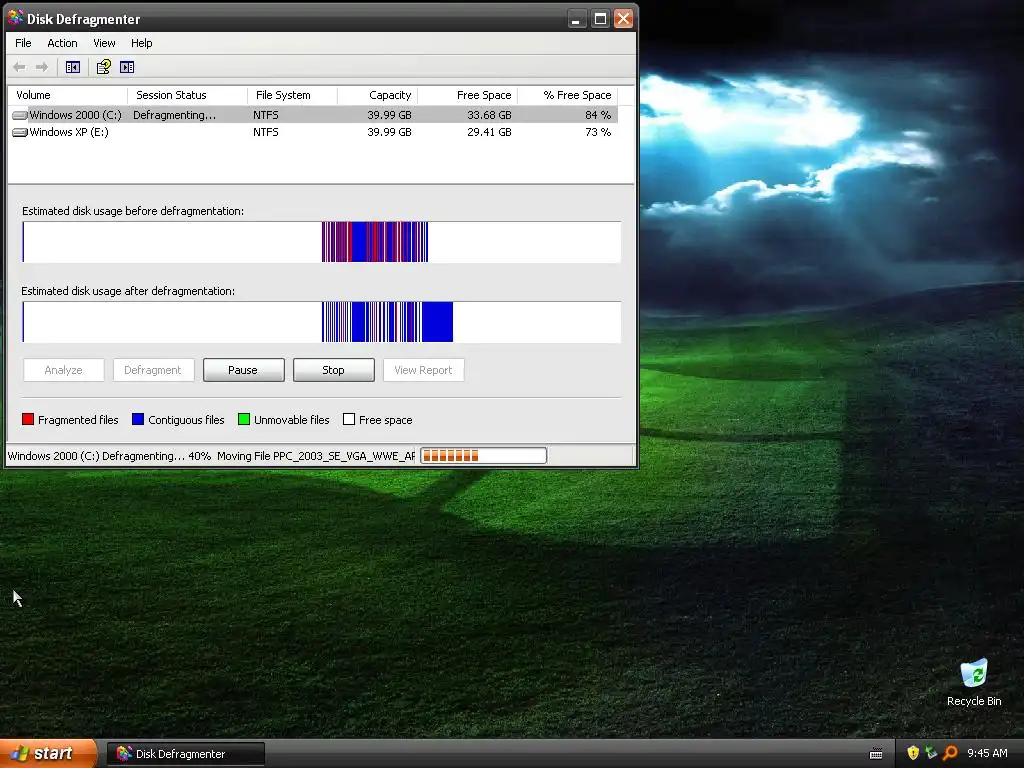The width and height of the screenshot is (1024, 768).
Task: Open the View menu
Action: pyautogui.click(x=104, y=43)
